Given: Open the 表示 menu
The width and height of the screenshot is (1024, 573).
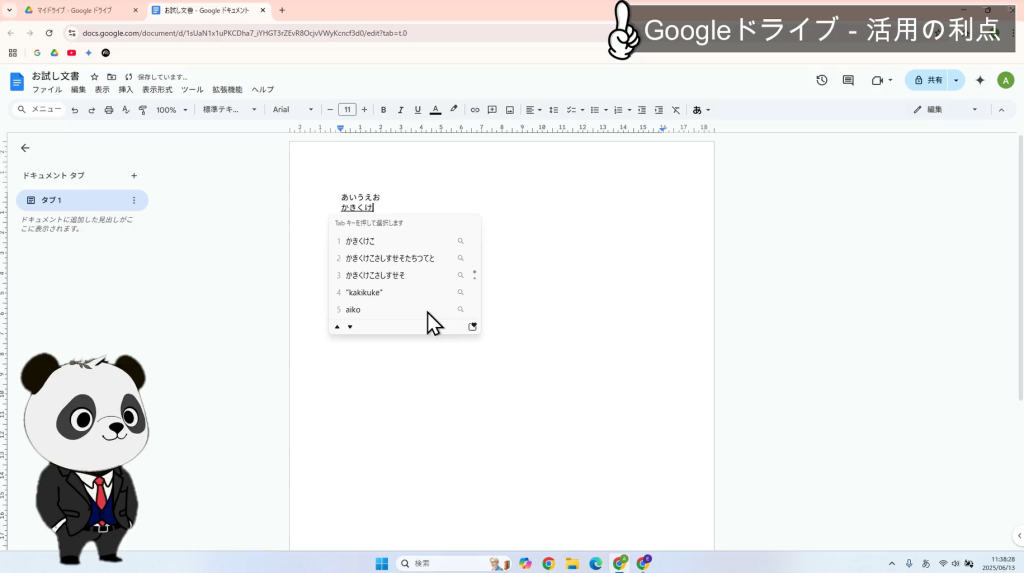Looking at the screenshot, I should coord(102,90).
